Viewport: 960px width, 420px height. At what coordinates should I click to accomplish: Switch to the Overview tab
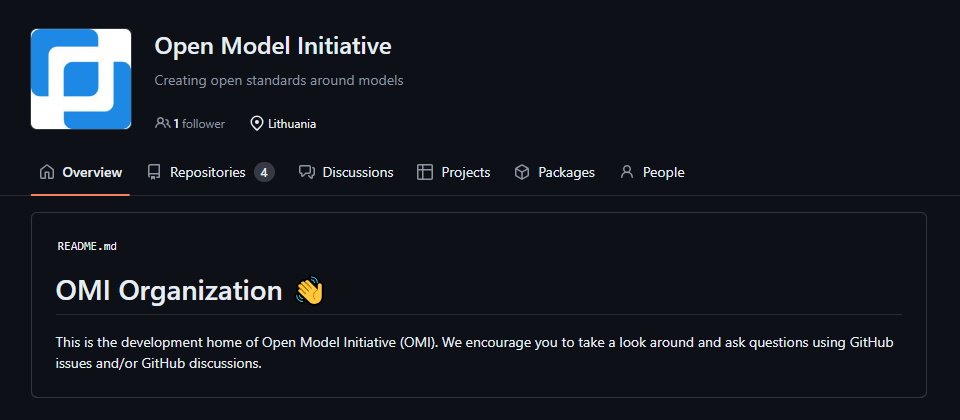81,172
